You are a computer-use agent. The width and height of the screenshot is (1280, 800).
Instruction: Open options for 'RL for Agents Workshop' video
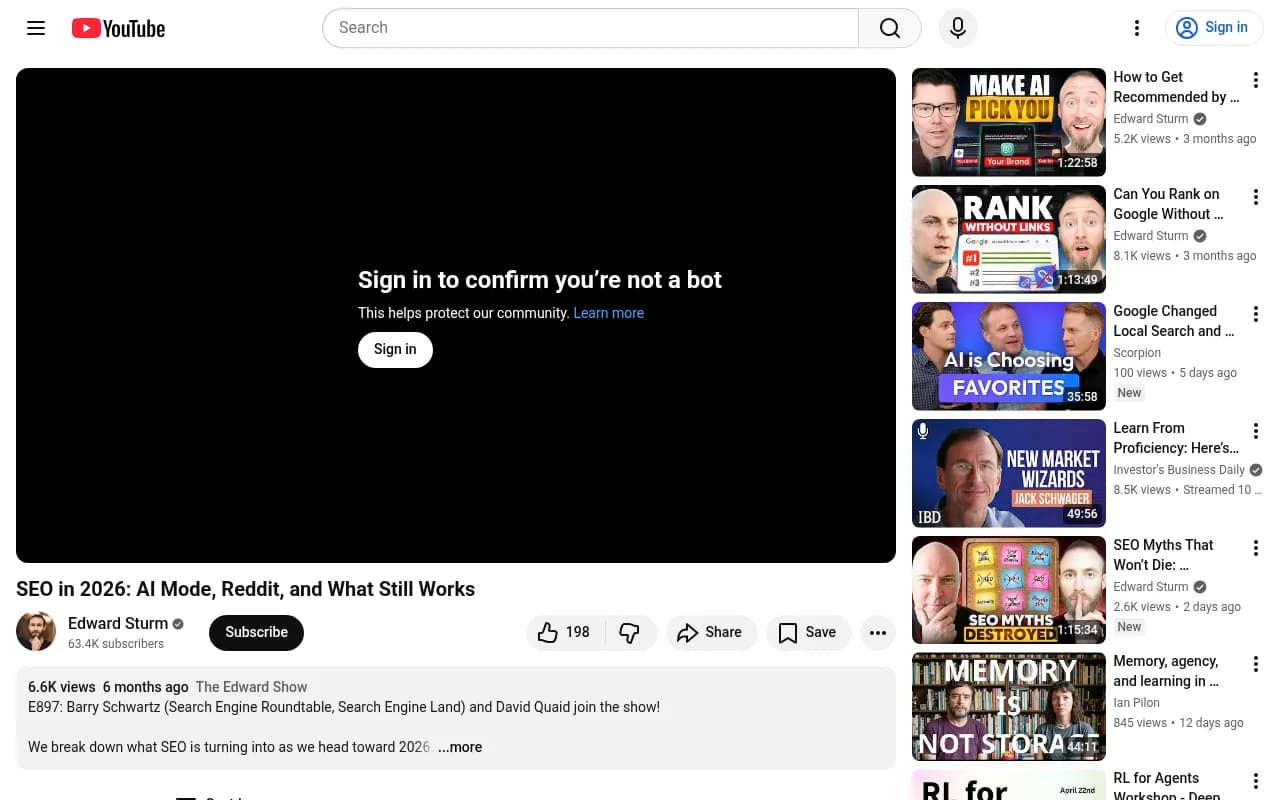pos(1256,782)
